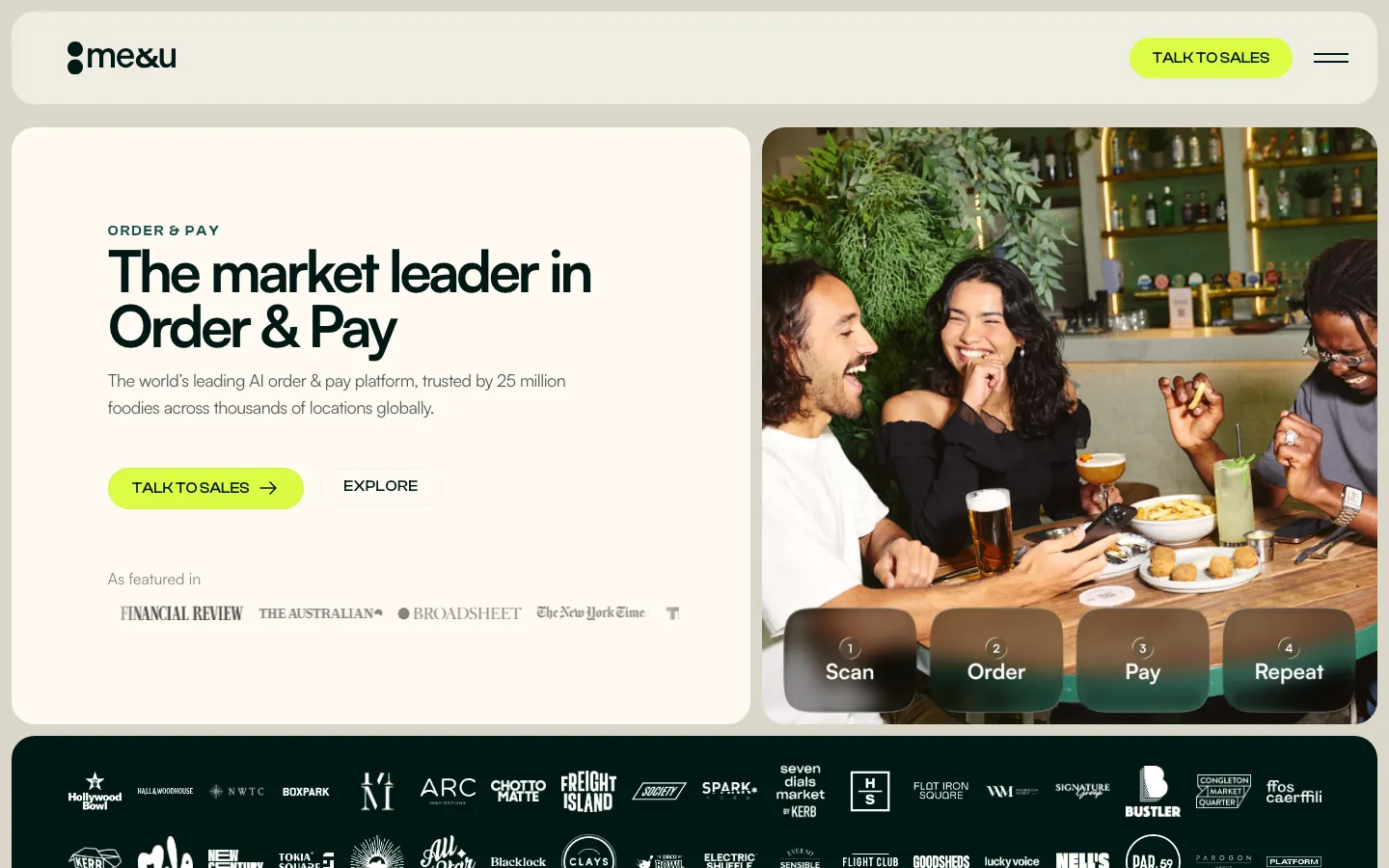Click the me&u logo in header
Screen dimensions: 1389x868
point(122,58)
